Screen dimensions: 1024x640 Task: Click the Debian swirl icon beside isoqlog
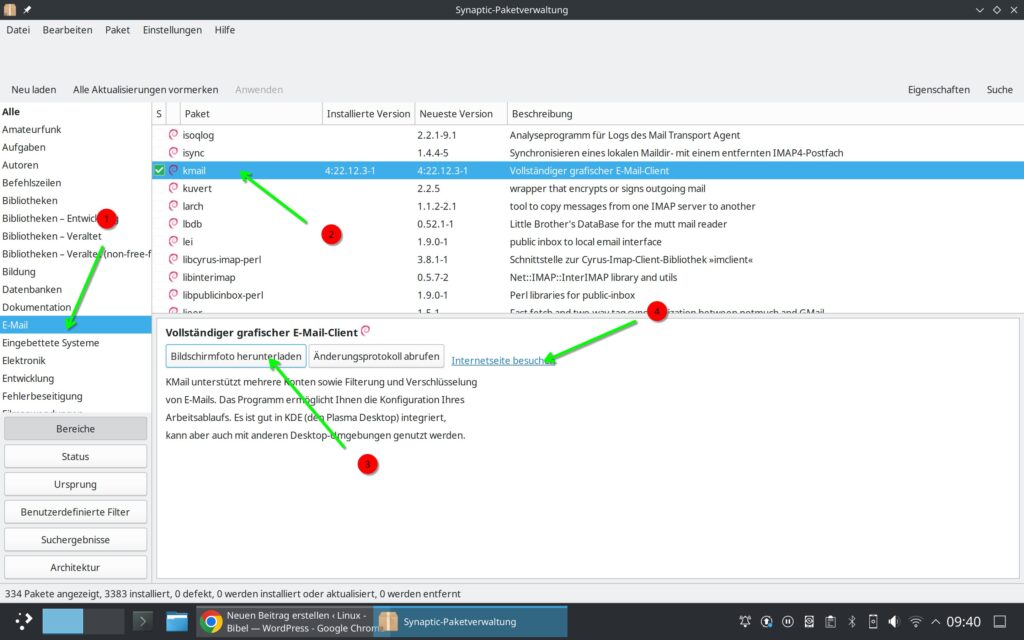[173, 135]
